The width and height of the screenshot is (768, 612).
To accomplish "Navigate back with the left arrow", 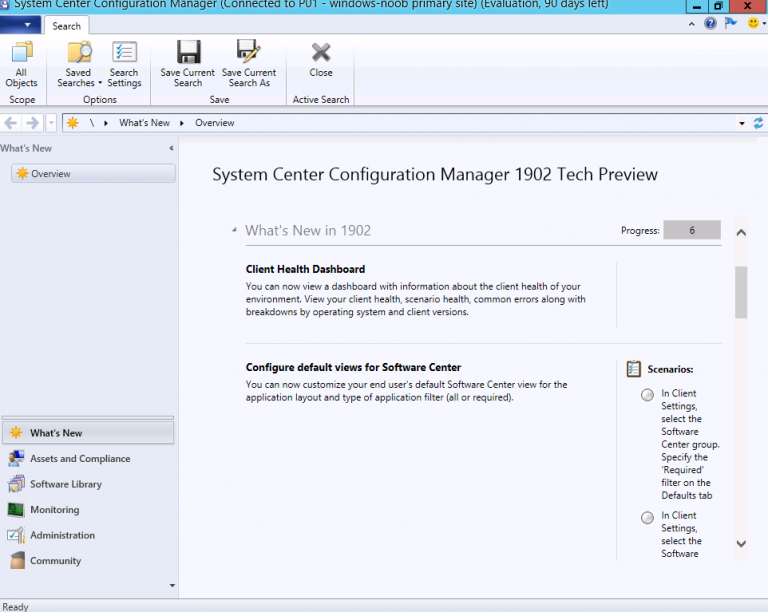I will coord(11,123).
